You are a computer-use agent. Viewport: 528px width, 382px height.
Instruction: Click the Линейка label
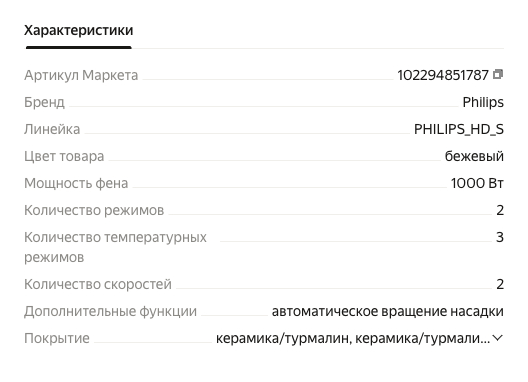tap(52, 129)
